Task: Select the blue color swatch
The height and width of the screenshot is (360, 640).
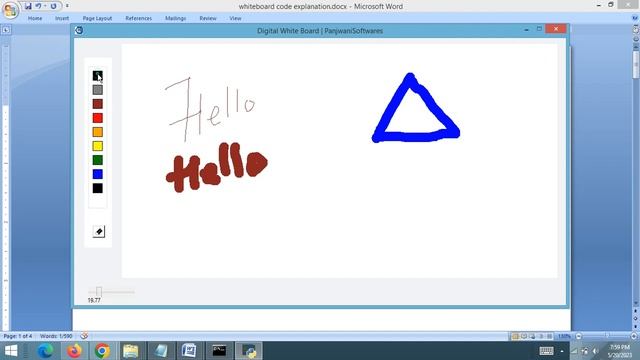Action: [98, 174]
